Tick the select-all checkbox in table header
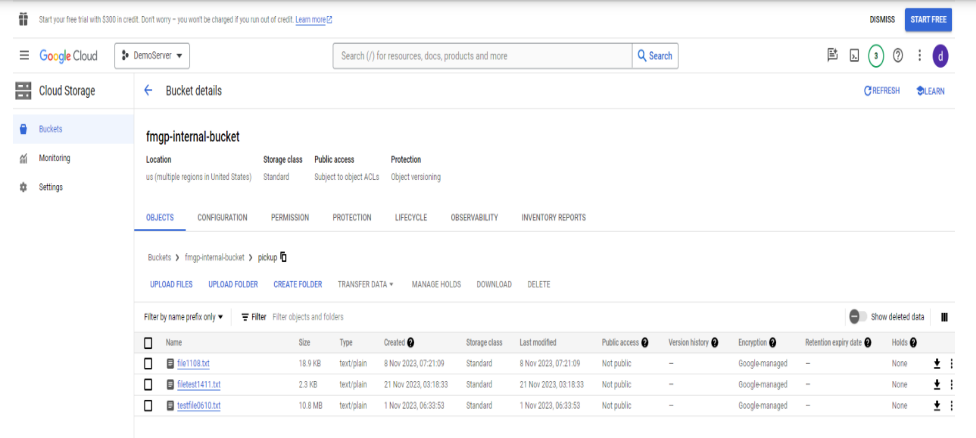The image size is (976, 438). pyautogui.click(x=149, y=343)
